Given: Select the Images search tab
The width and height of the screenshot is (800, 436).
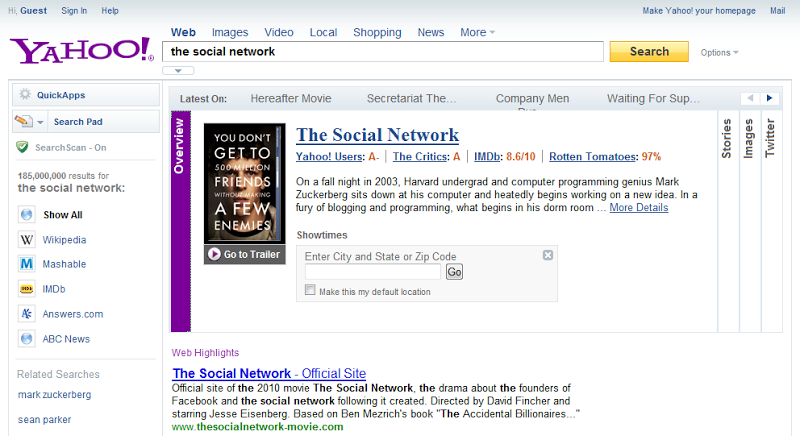Looking at the screenshot, I should [230, 32].
